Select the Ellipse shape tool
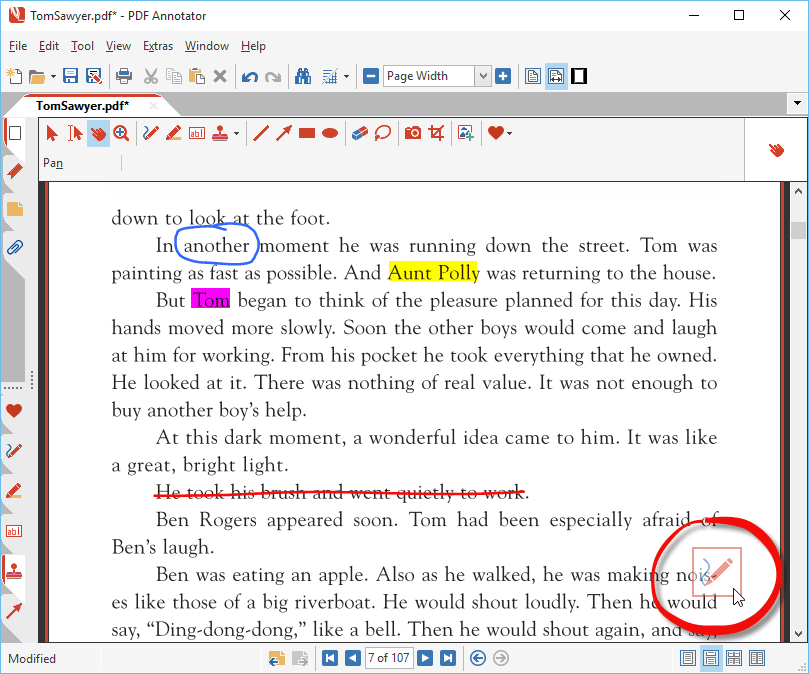This screenshot has width=809, height=674. point(330,134)
